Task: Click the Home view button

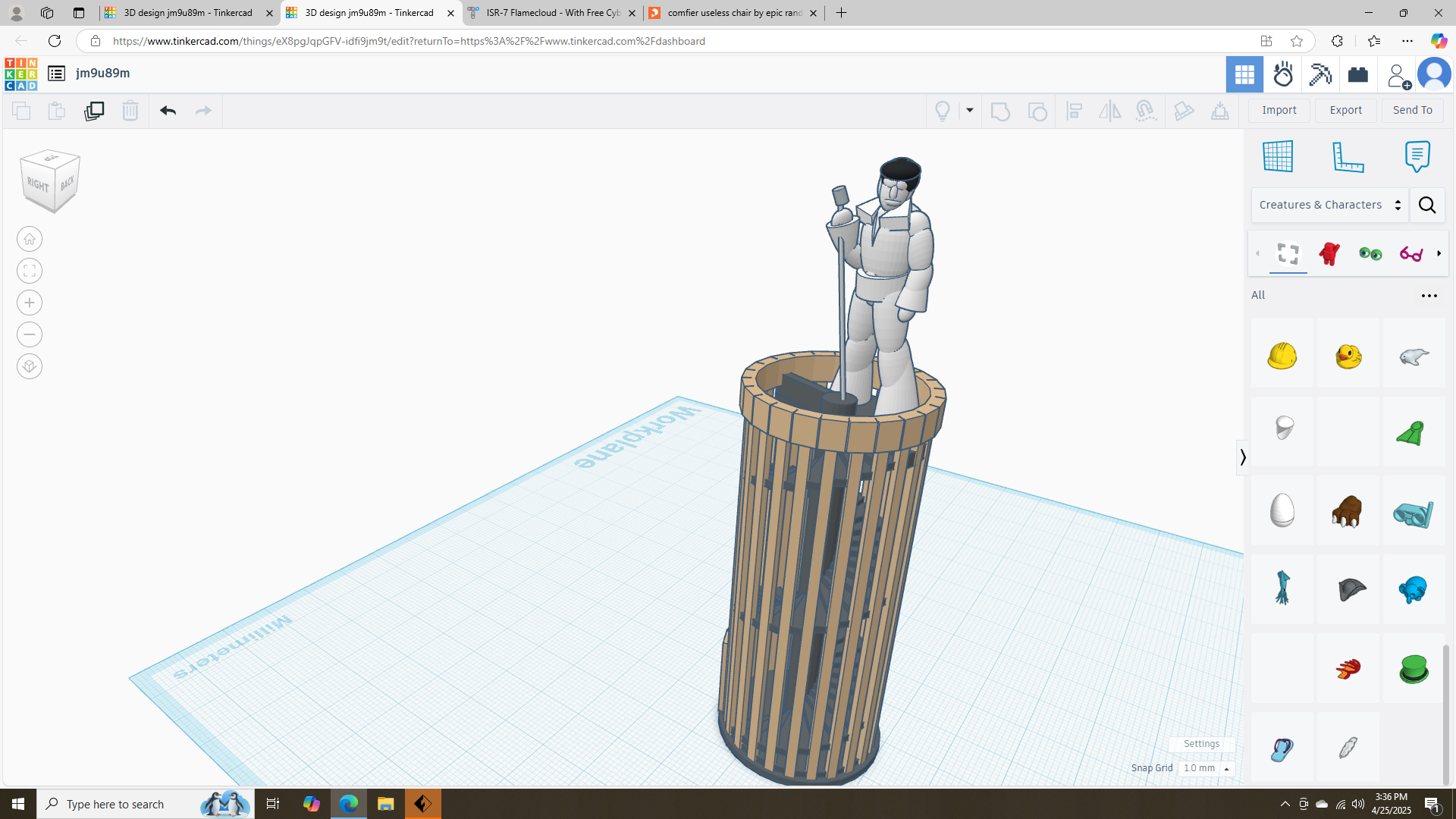Action: 30,239
